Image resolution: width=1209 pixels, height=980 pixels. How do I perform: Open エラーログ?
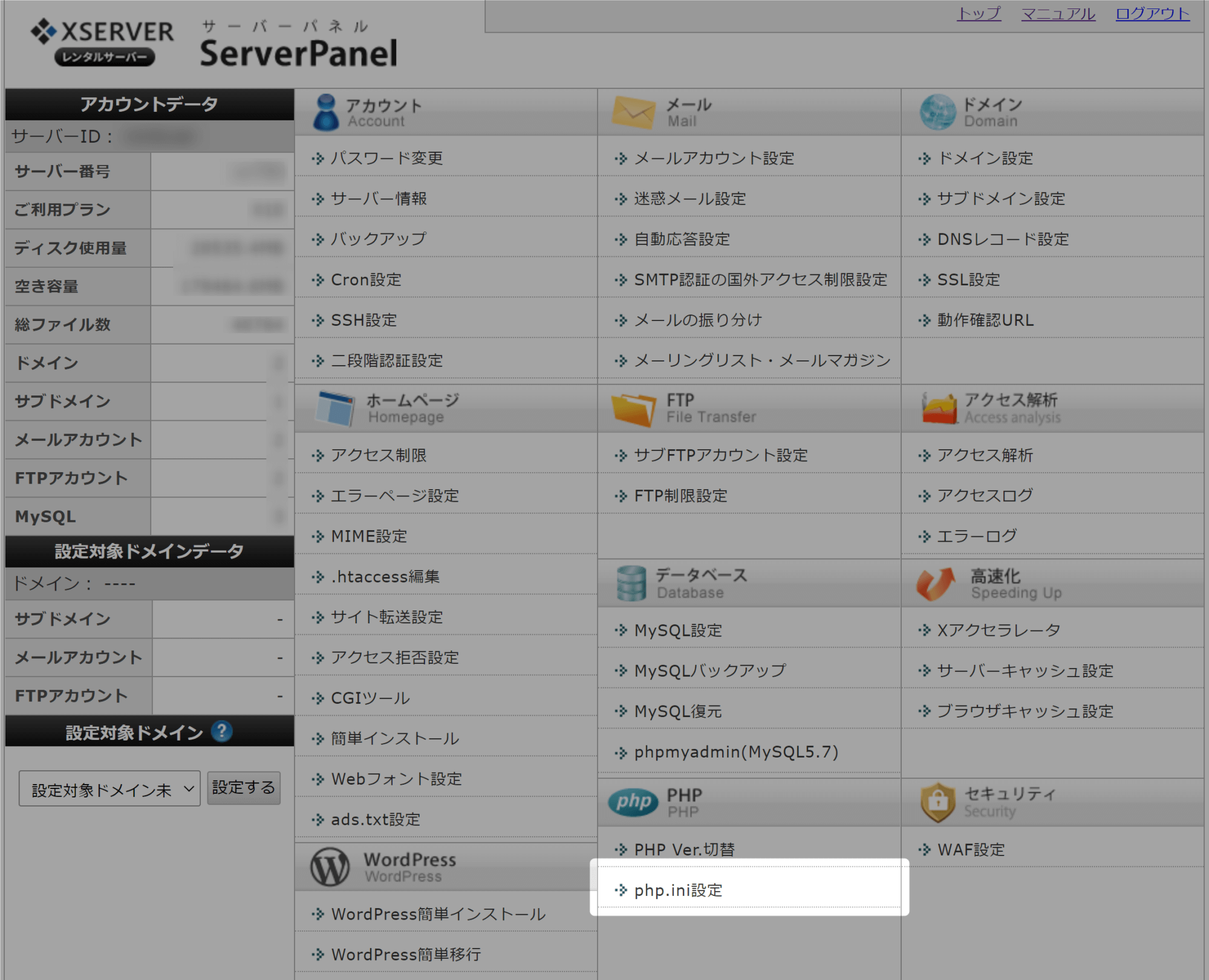[x=977, y=536]
